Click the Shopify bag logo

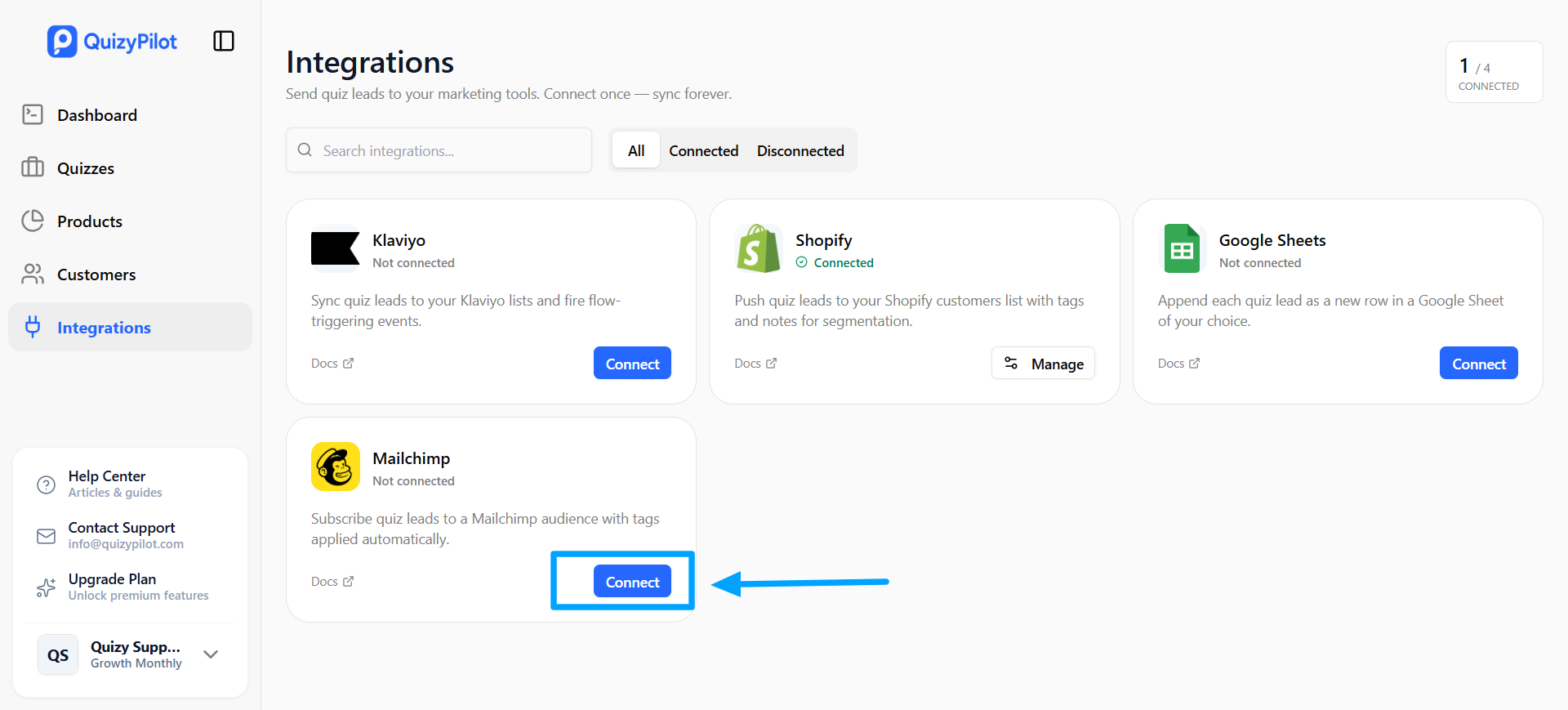point(759,248)
